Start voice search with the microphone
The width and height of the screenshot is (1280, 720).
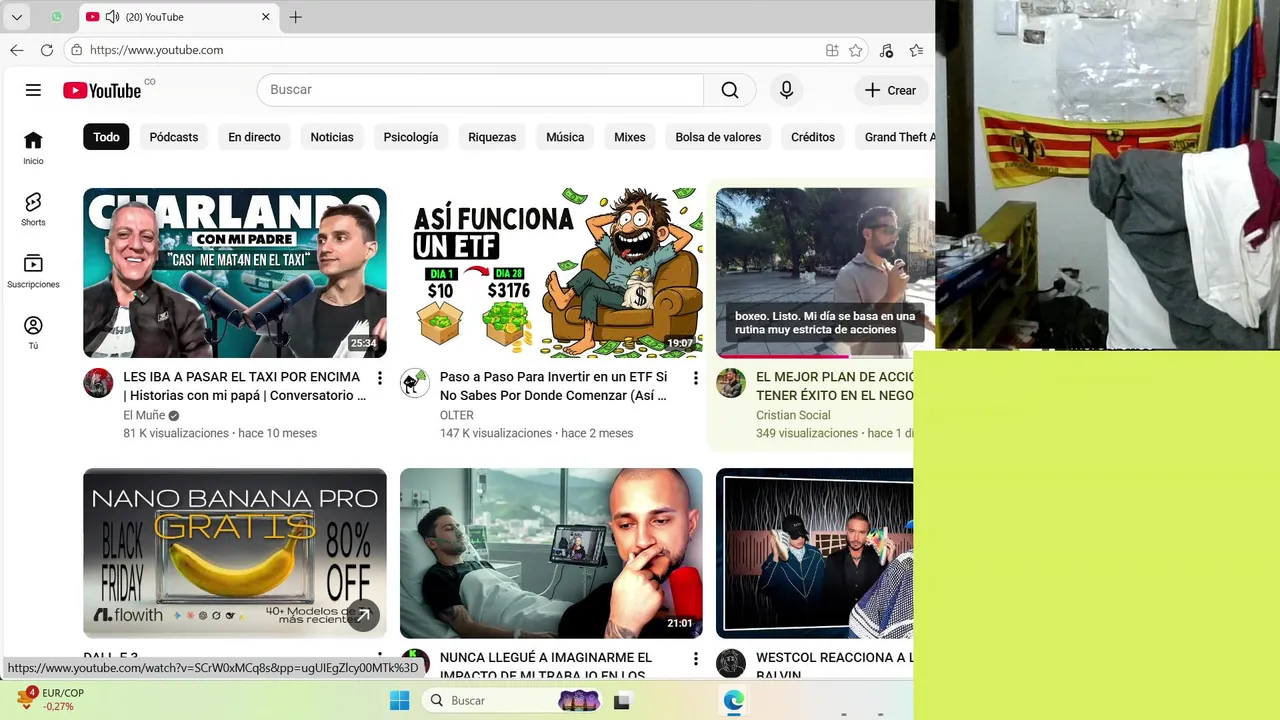(x=787, y=90)
